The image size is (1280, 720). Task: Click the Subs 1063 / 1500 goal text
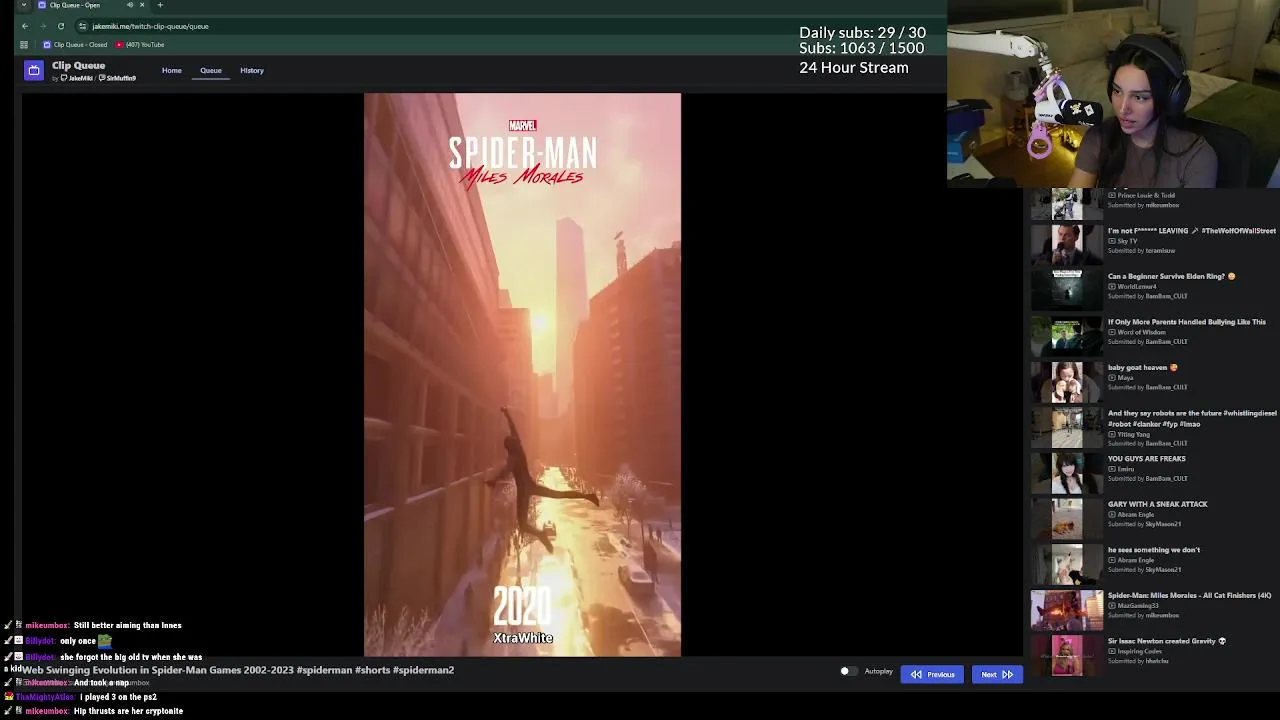[x=861, y=48]
